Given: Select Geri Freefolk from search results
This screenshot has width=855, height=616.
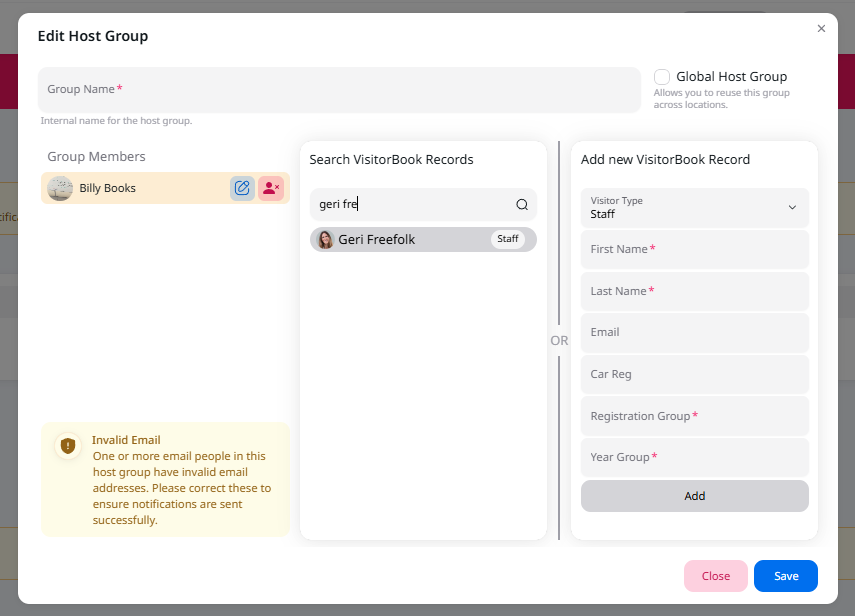Looking at the screenshot, I should 400,240.
